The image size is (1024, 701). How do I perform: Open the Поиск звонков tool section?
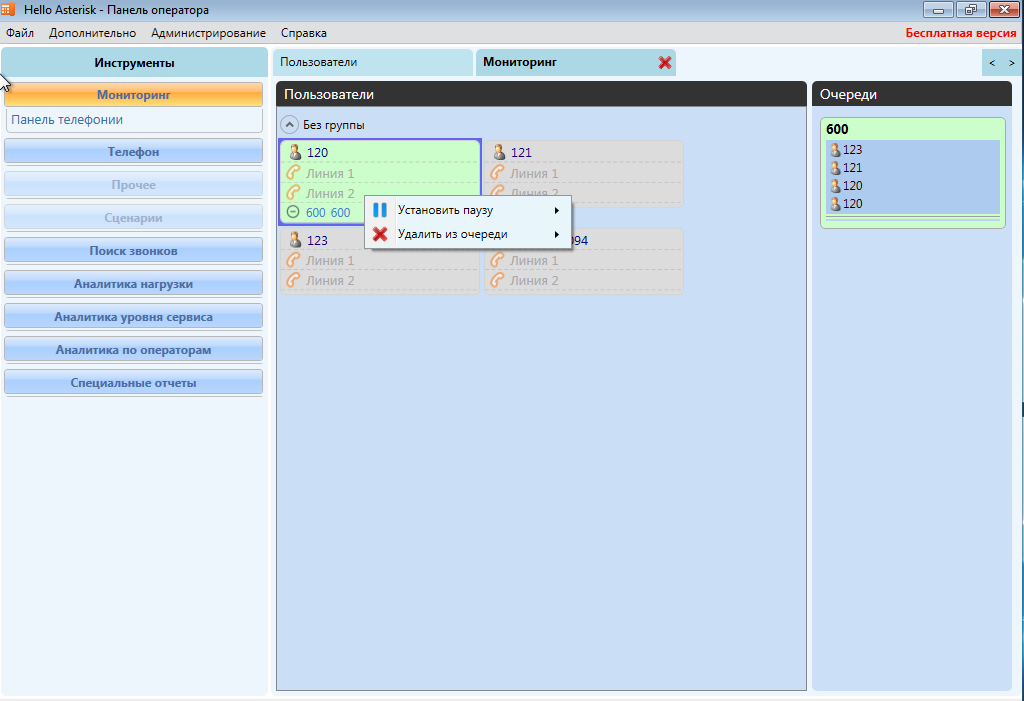133,250
